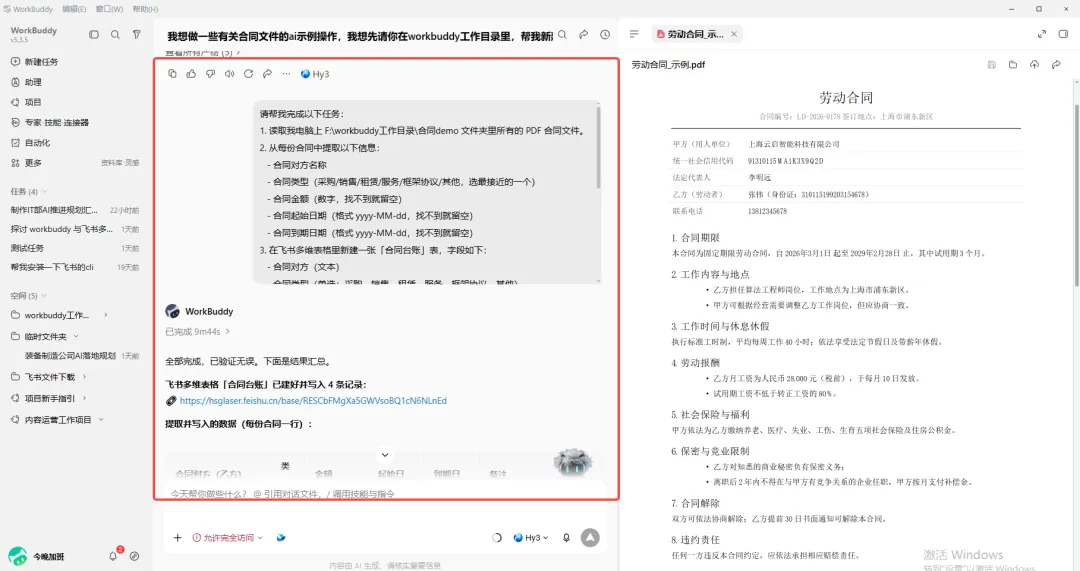Click the circular progress icon near Hy3

(x=497, y=537)
